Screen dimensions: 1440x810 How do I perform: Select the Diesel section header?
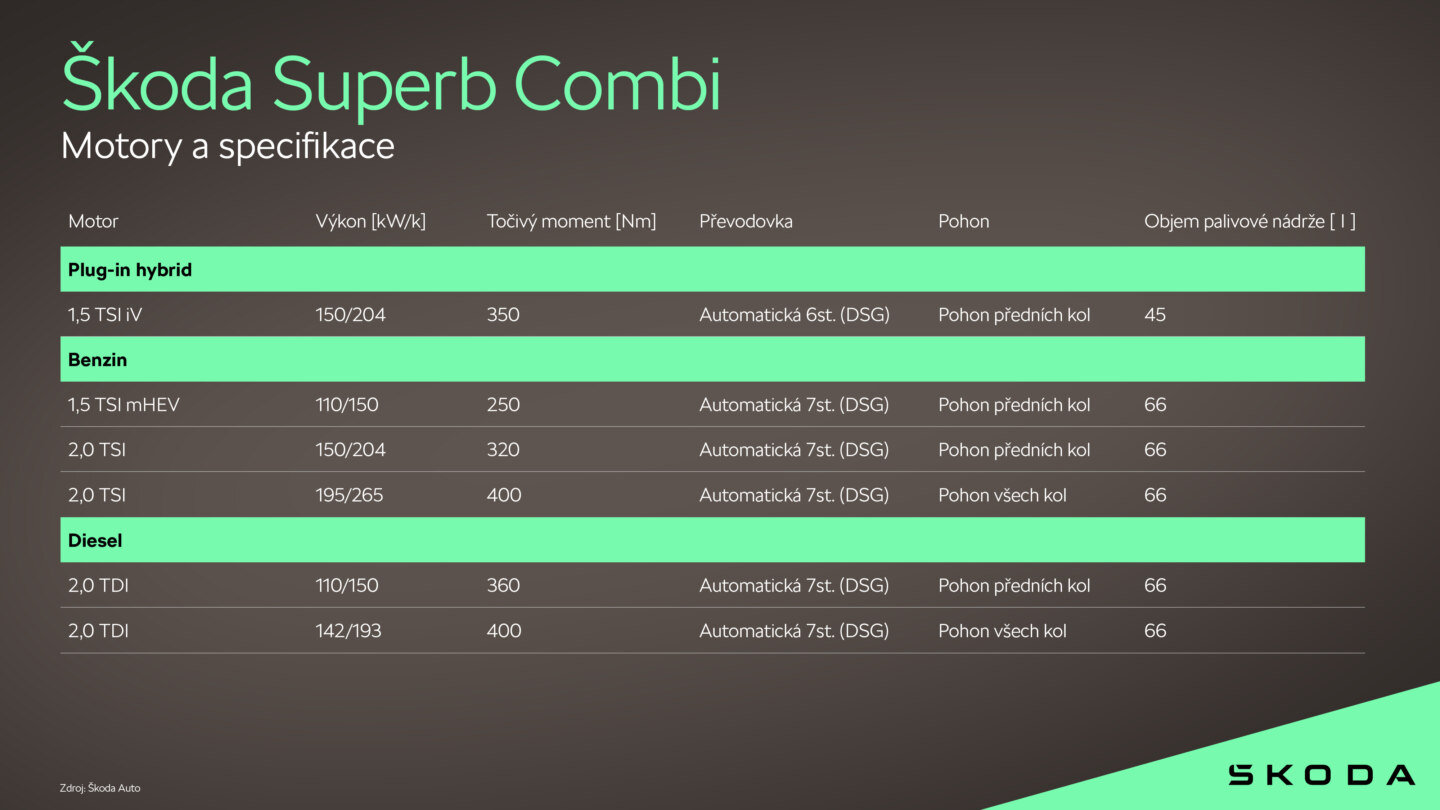[x=712, y=540]
